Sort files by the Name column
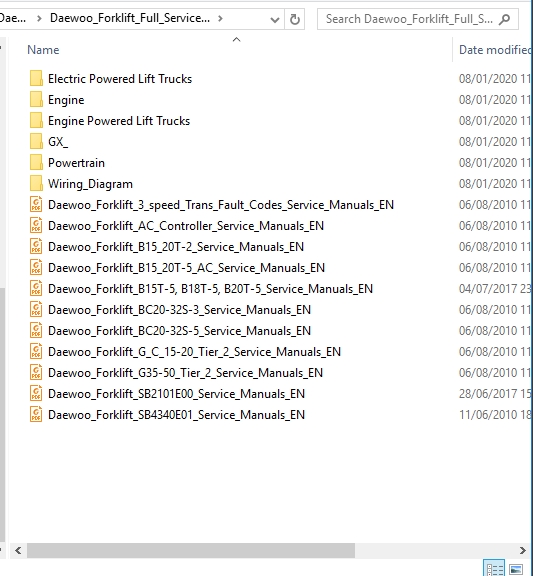Screen dimensions: 533x576 (43, 50)
